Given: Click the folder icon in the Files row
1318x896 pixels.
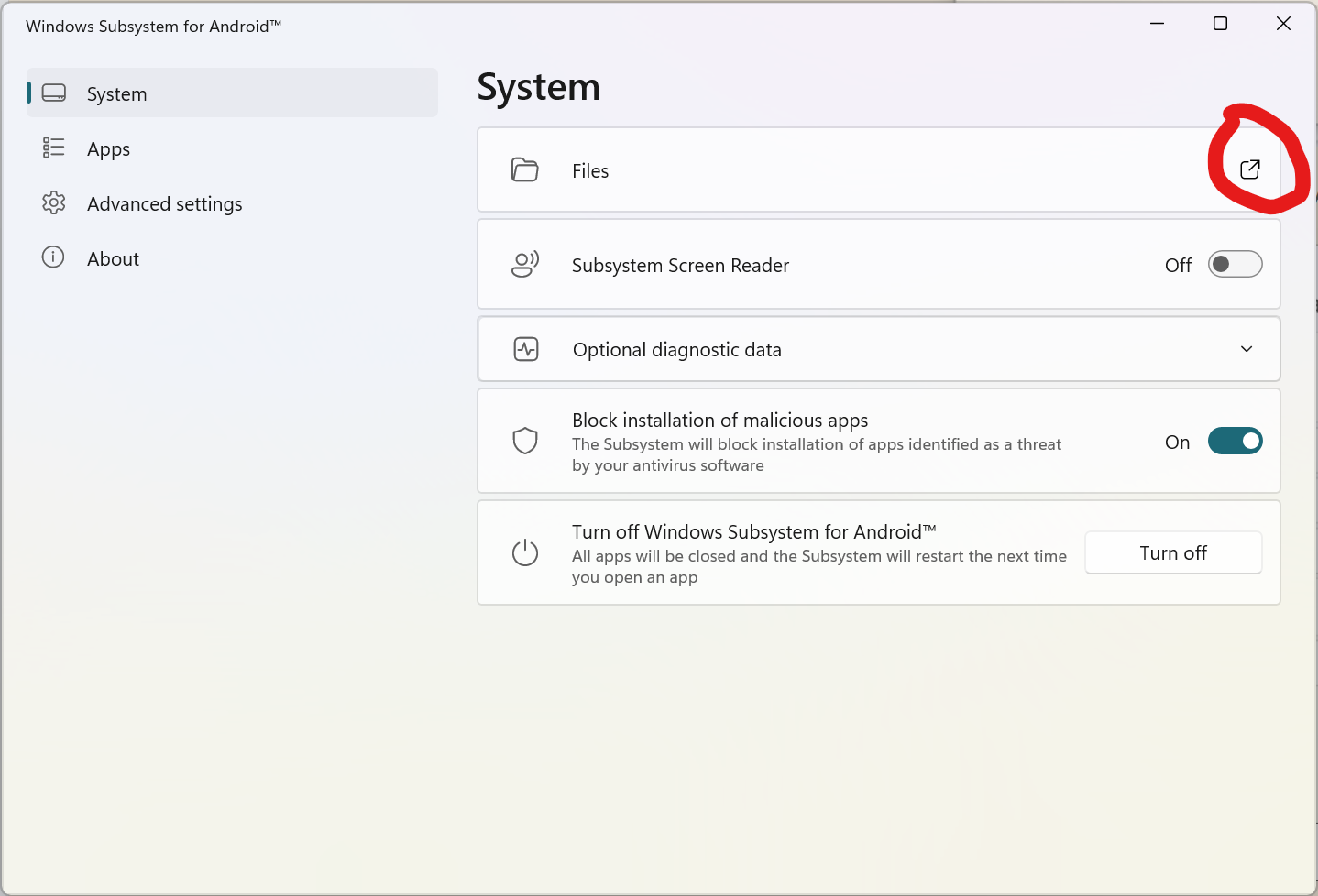Looking at the screenshot, I should coord(525,170).
